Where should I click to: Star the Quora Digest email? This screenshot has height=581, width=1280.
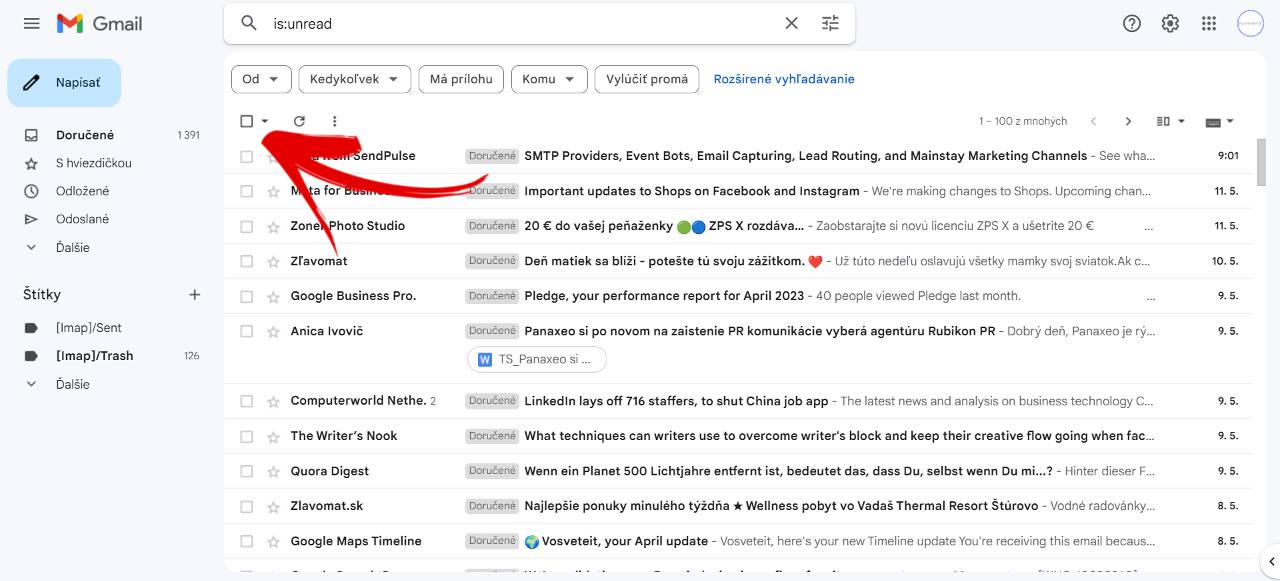click(273, 471)
